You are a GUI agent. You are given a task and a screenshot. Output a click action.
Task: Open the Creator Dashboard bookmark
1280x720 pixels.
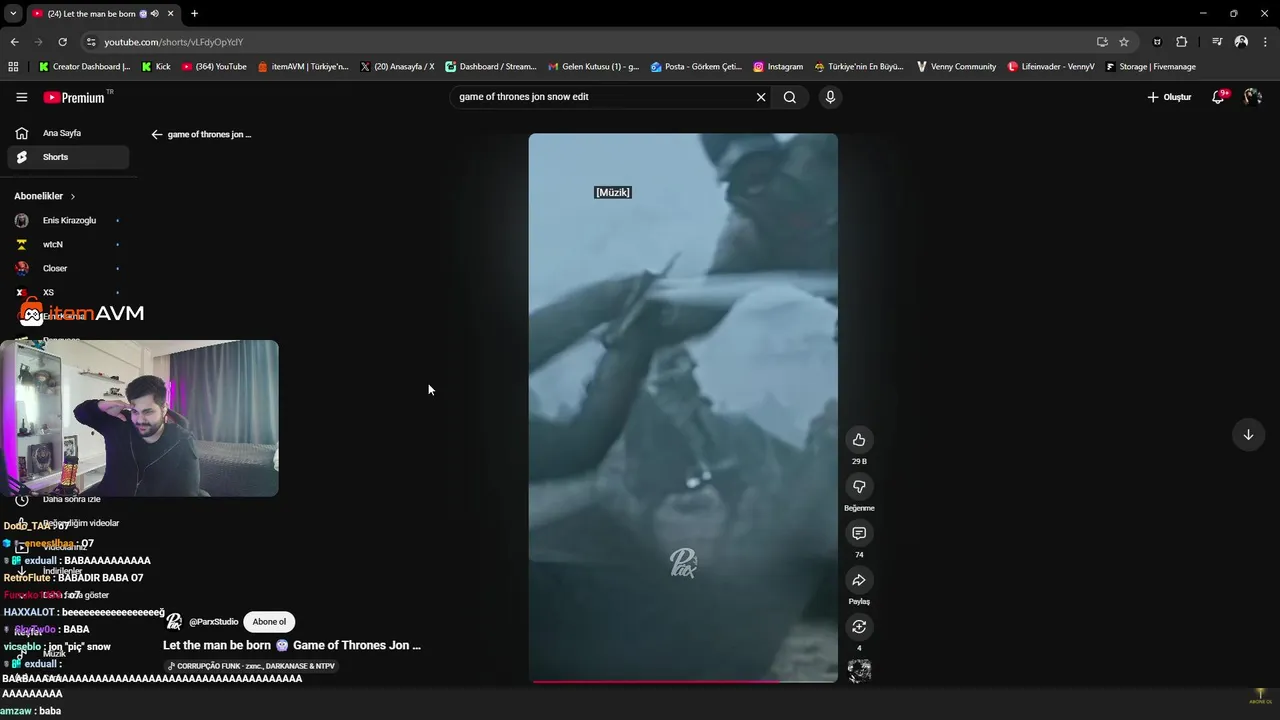[84, 67]
